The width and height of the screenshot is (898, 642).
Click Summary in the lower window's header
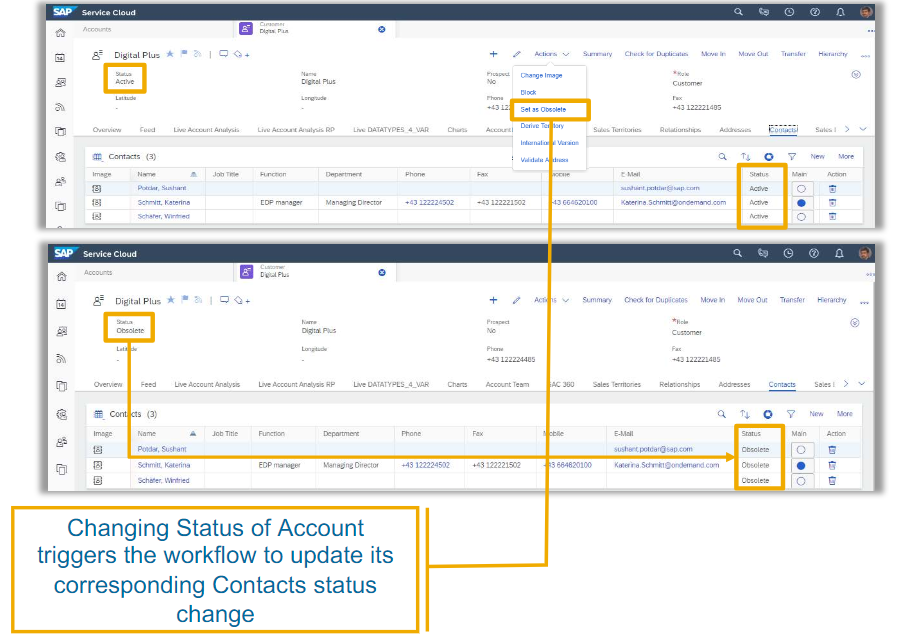pos(597,300)
